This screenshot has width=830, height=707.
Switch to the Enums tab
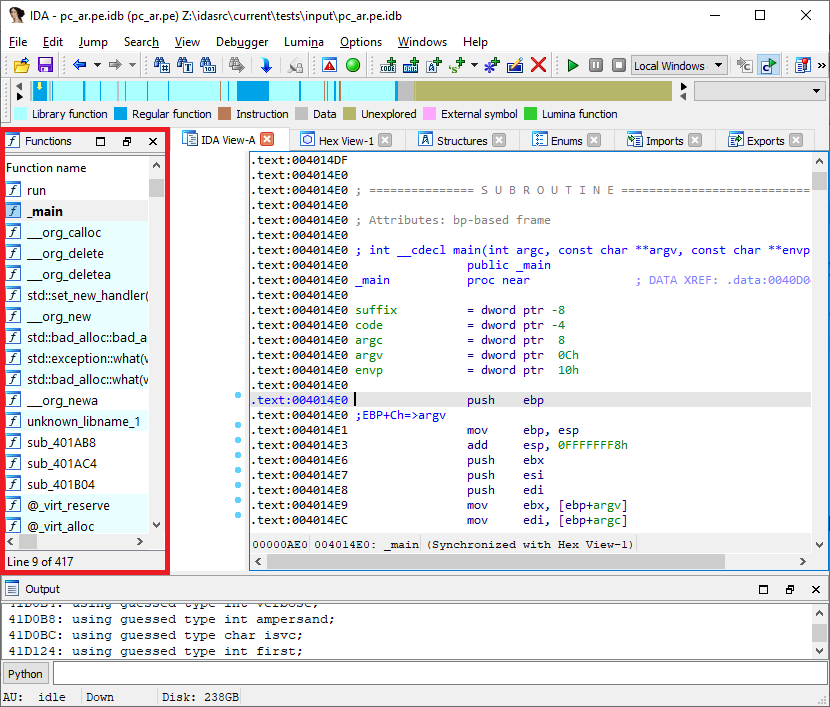pos(566,141)
